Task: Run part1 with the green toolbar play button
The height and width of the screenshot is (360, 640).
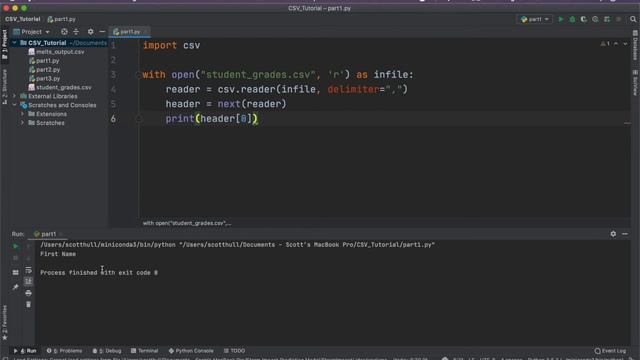Action: tap(561, 19)
